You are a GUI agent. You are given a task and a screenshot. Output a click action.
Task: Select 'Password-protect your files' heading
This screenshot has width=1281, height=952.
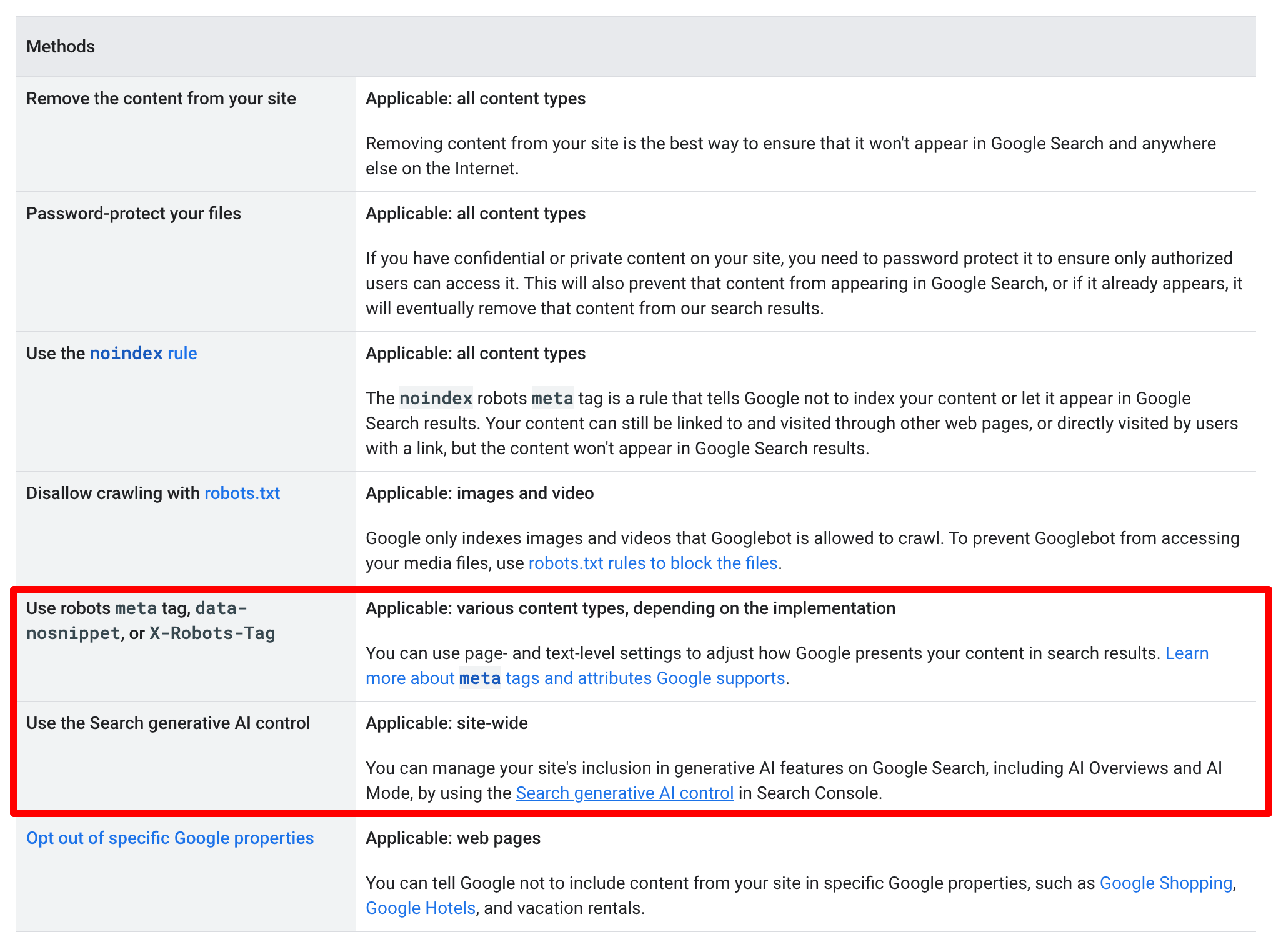(134, 214)
